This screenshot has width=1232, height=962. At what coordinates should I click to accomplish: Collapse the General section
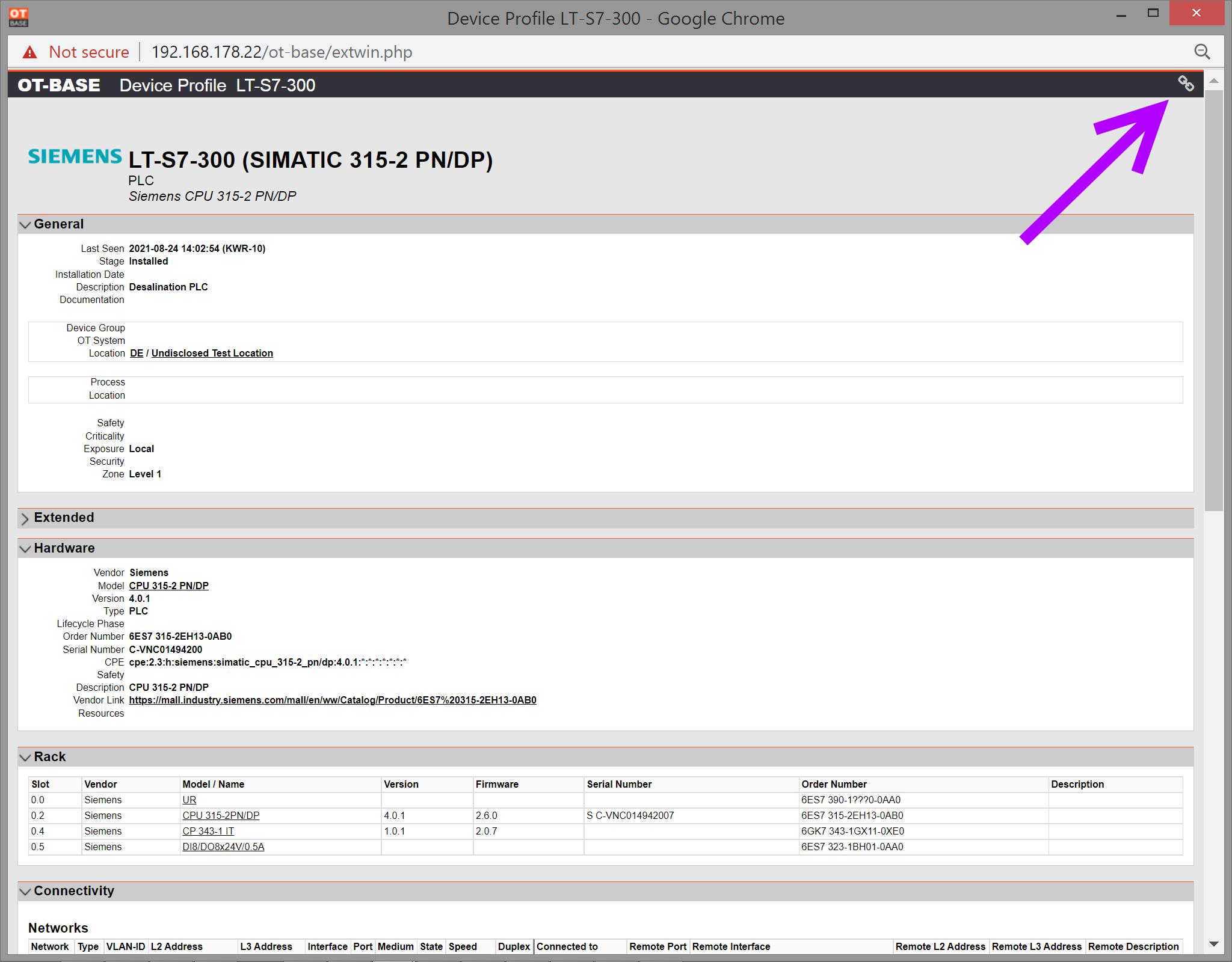click(25, 225)
